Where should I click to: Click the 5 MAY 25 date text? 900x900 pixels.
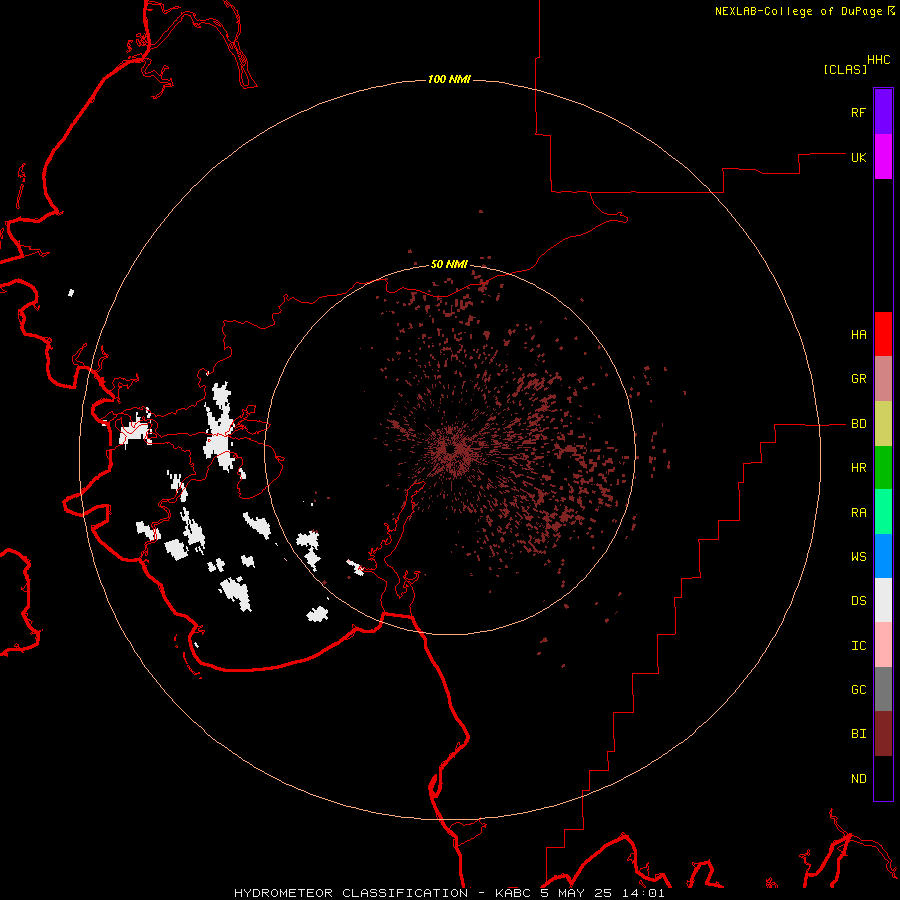tap(577, 893)
